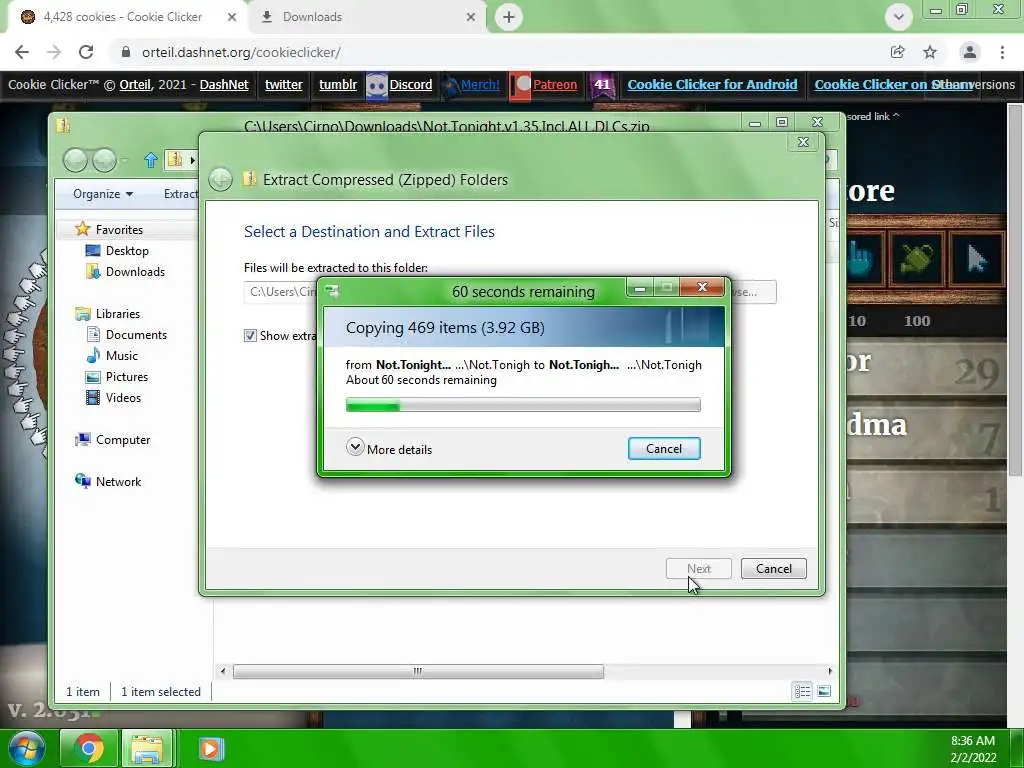Viewport: 1024px width, 768px height.
Task: Switch Explorer to details view icon
Action: 803,691
